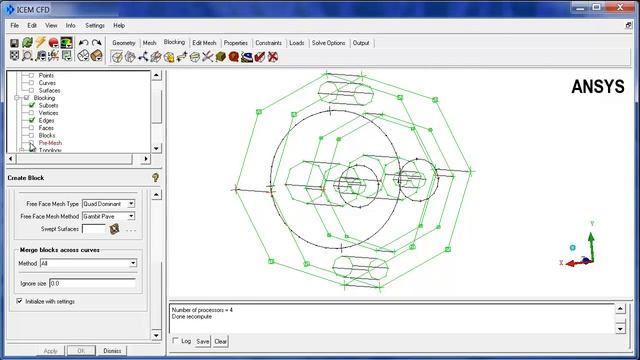Click the Save Project floppy disk icon
Viewport: 640px width, 360px height.
tap(14, 42)
